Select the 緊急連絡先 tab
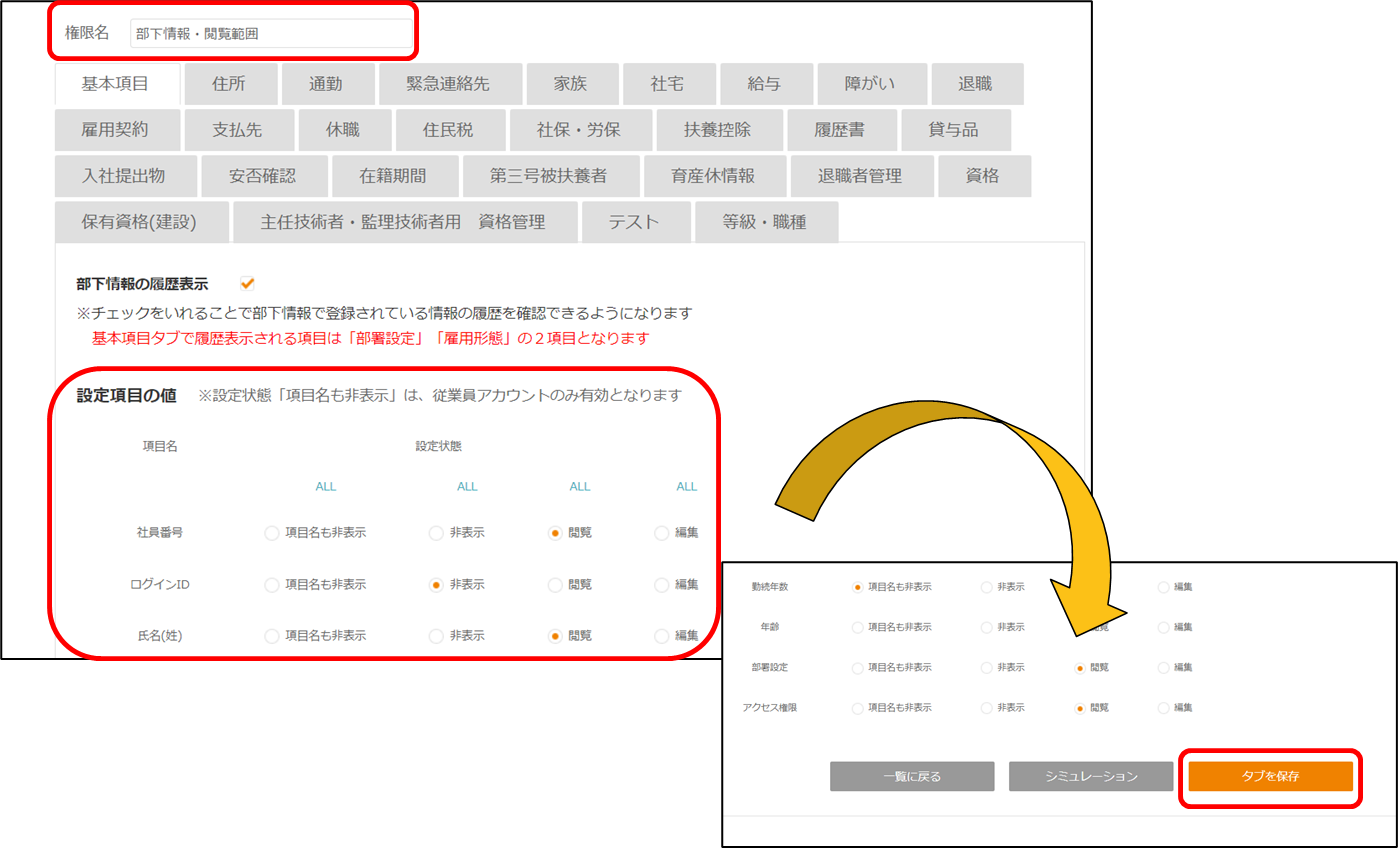 point(449,84)
